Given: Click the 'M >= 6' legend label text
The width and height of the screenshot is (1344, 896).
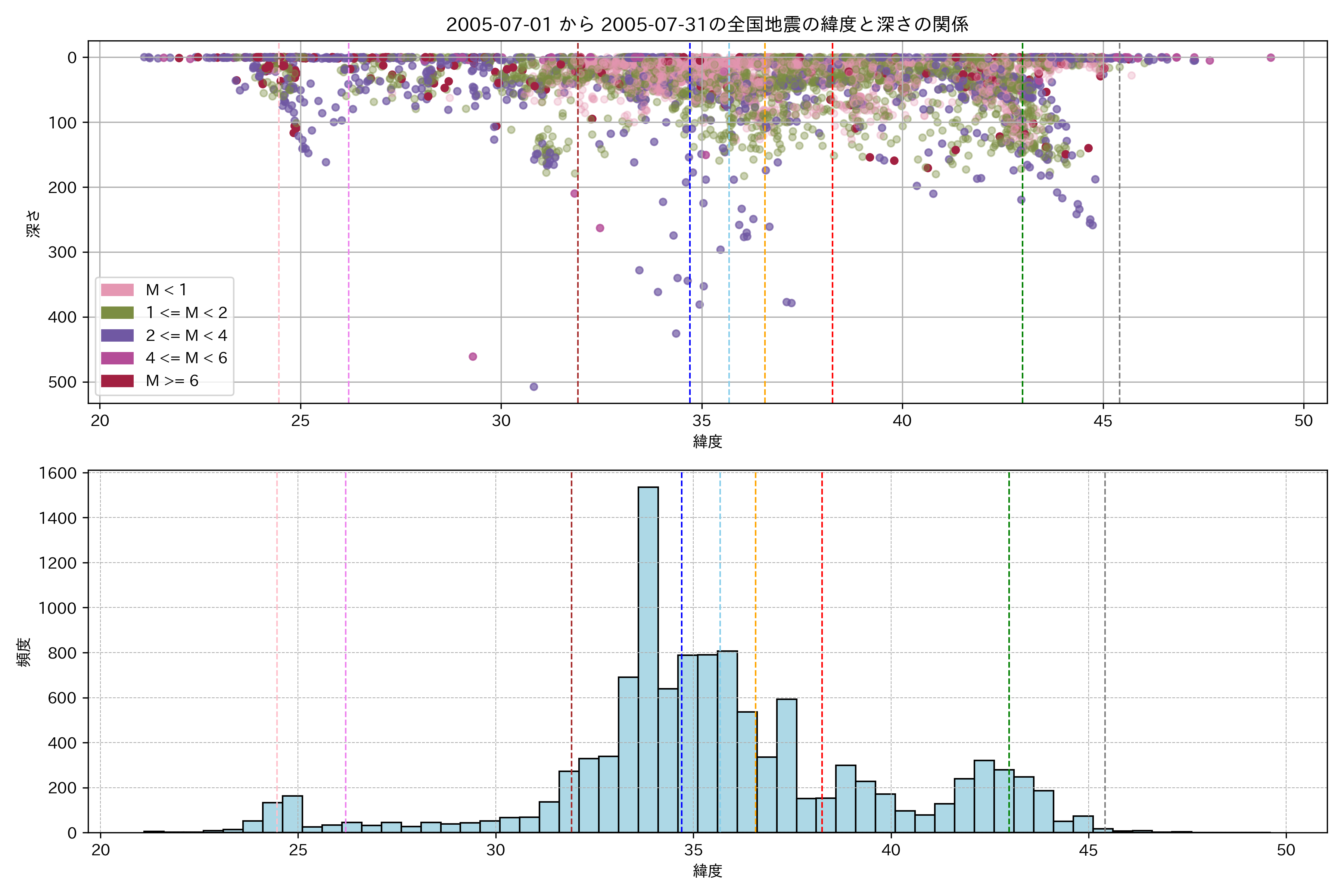Looking at the screenshot, I should 172,381.
